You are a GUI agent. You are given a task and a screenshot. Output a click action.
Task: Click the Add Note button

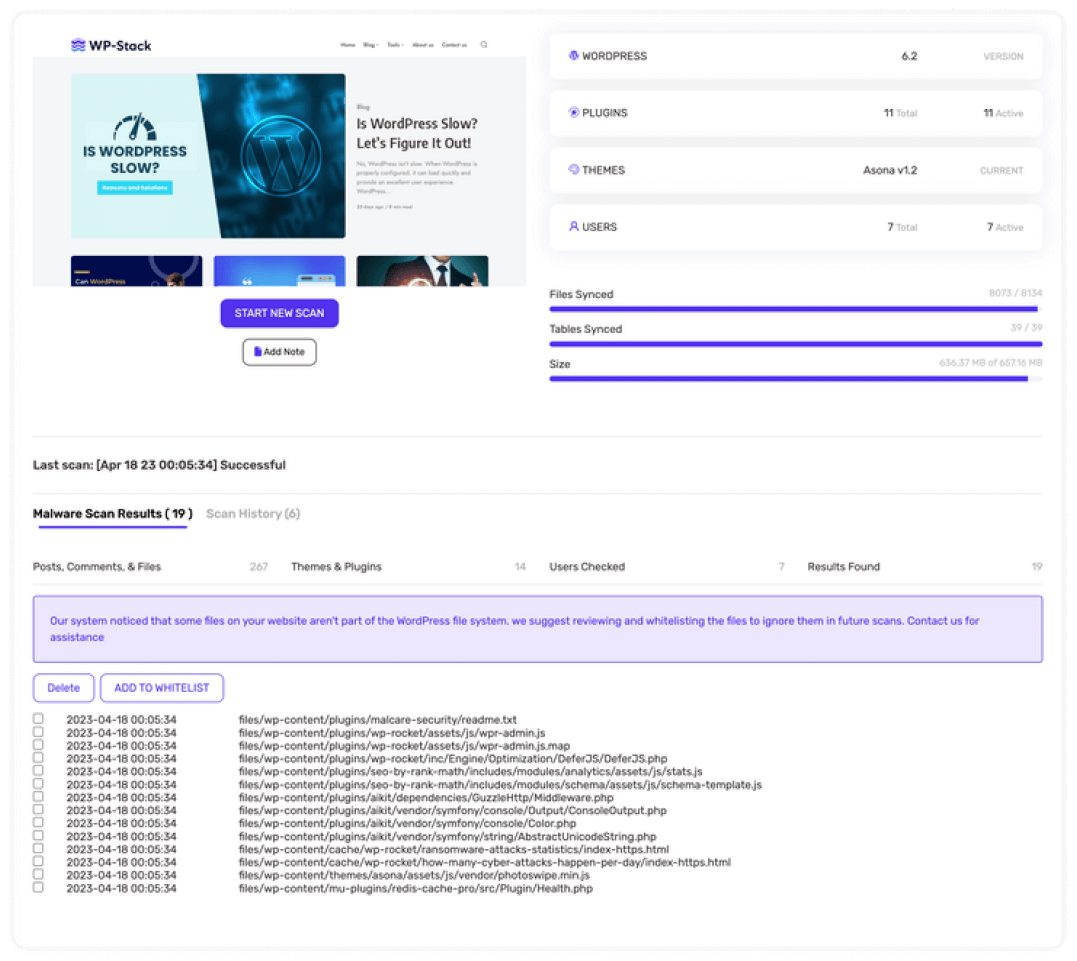click(x=279, y=352)
